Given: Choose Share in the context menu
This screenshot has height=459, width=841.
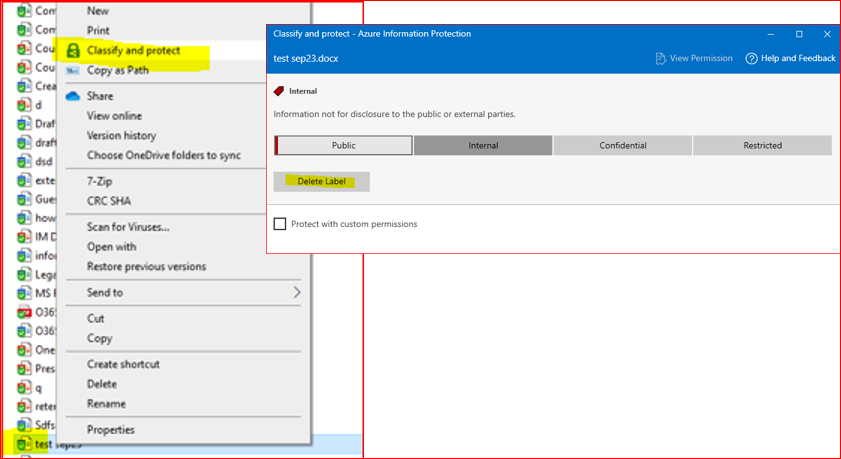Looking at the screenshot, I should (x=100, y=96).
